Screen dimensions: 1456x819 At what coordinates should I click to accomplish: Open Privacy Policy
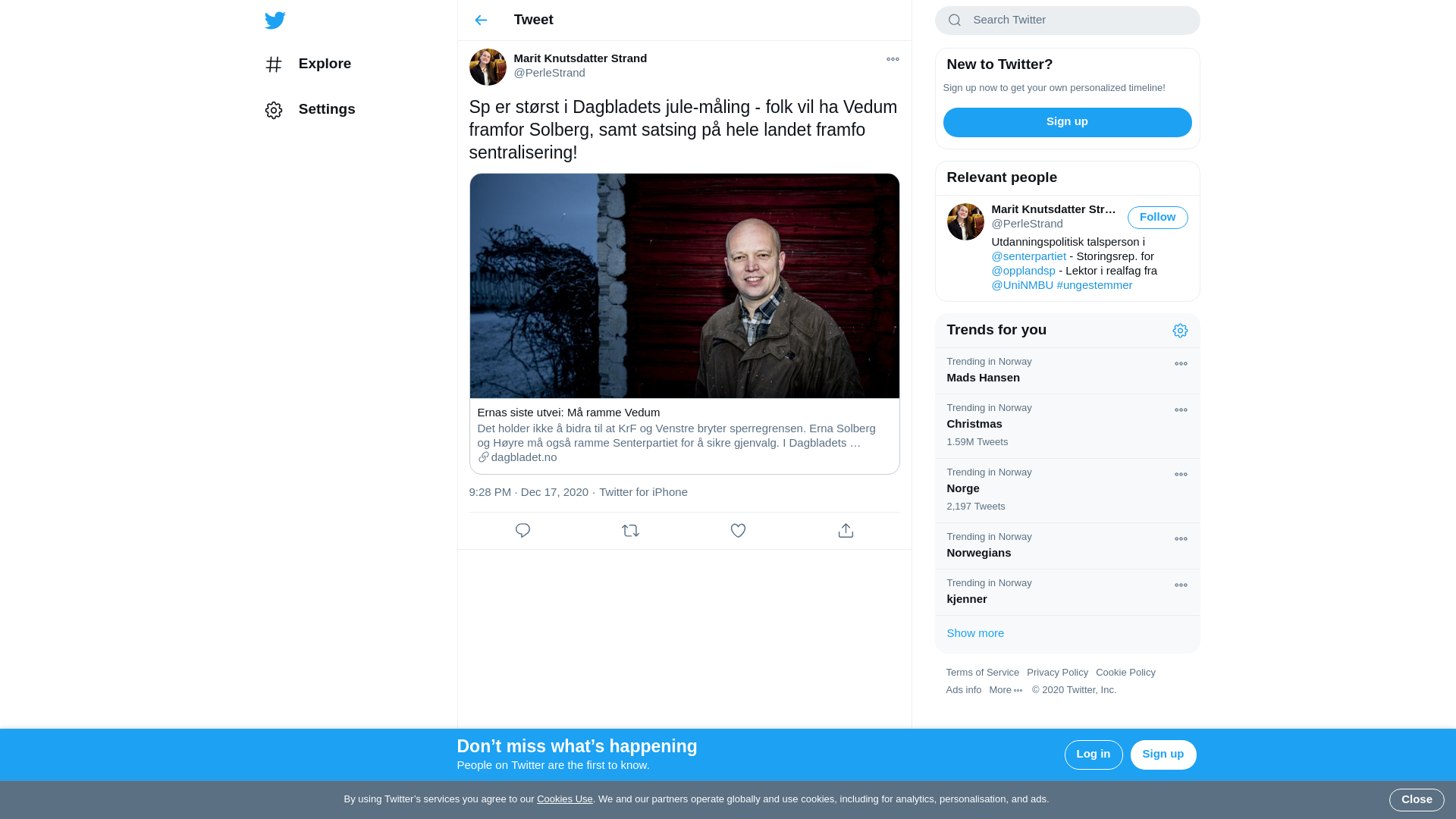(1057, 673)
